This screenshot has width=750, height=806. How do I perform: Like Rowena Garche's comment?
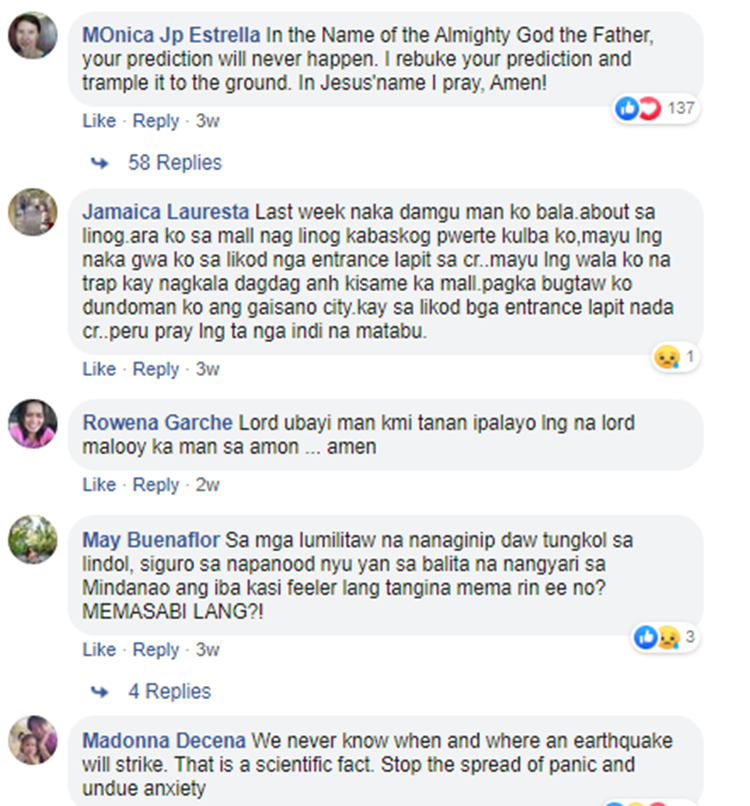click(x=99, y=484)
